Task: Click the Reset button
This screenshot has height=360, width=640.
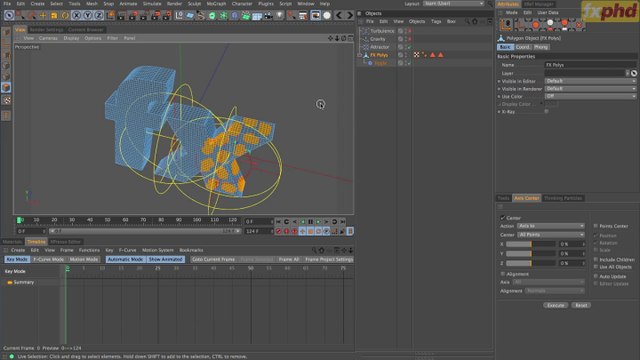Action: [x=581, y=305]
